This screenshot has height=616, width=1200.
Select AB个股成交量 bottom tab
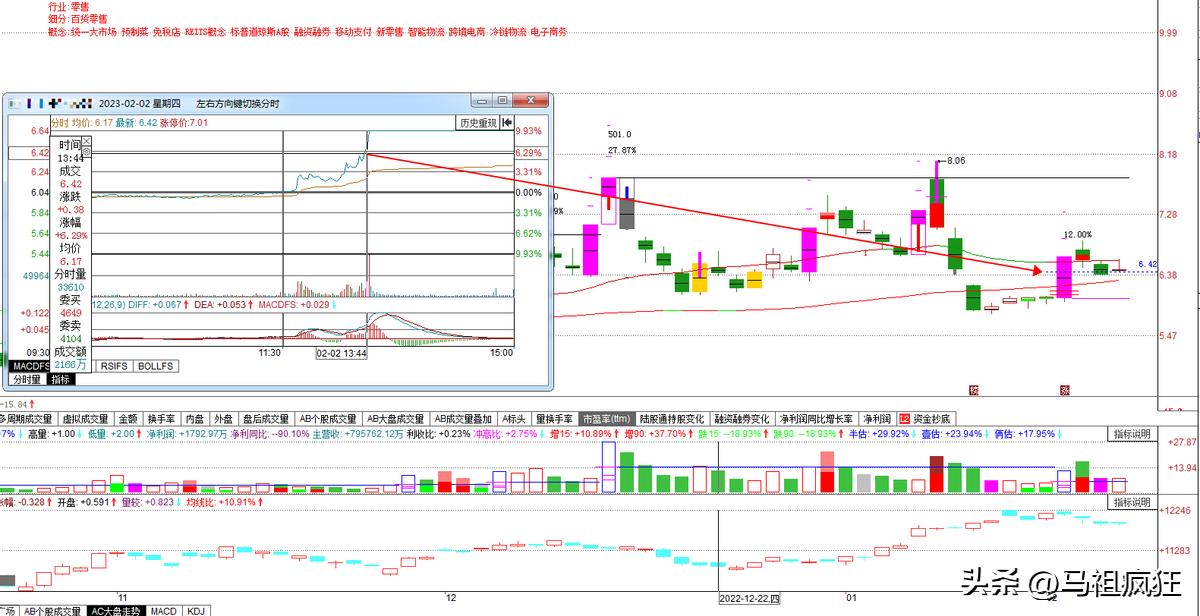(51, 610)
